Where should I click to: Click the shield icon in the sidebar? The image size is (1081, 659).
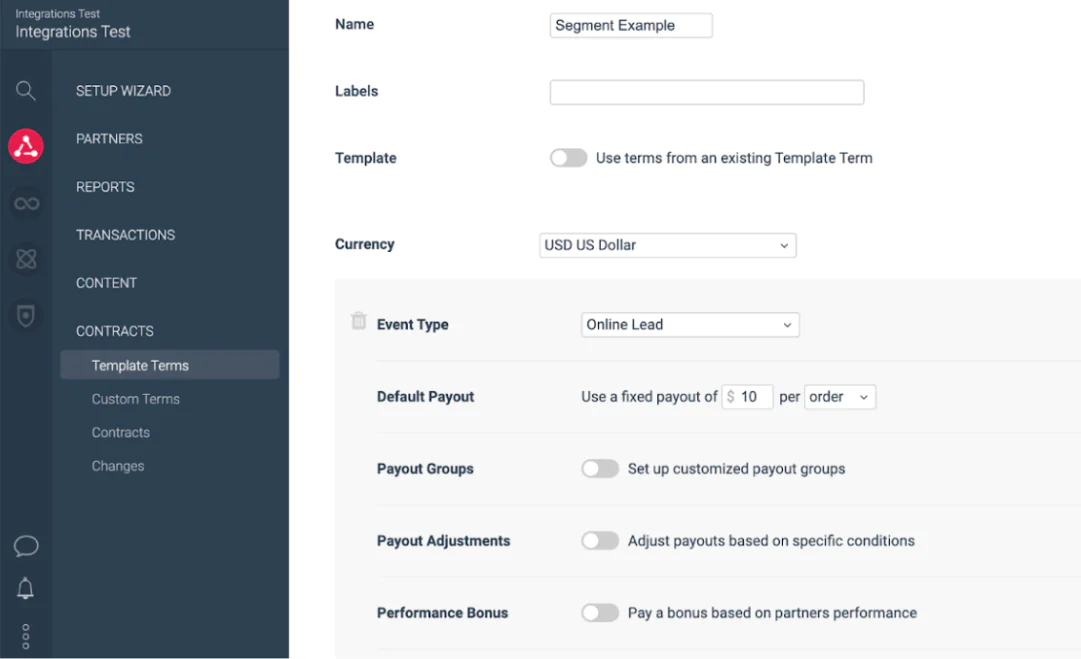(x=25, y=315)
